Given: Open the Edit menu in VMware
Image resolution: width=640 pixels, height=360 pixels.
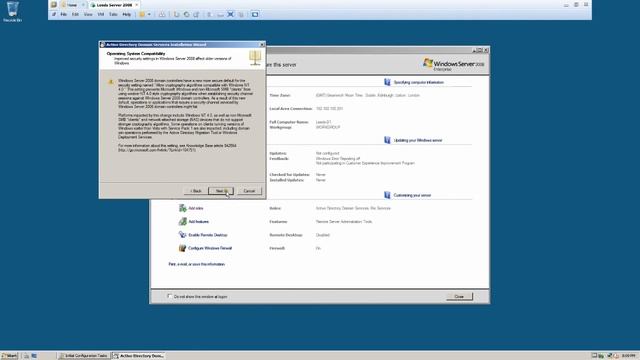Looking at the screenshot, I should [75, 14].
